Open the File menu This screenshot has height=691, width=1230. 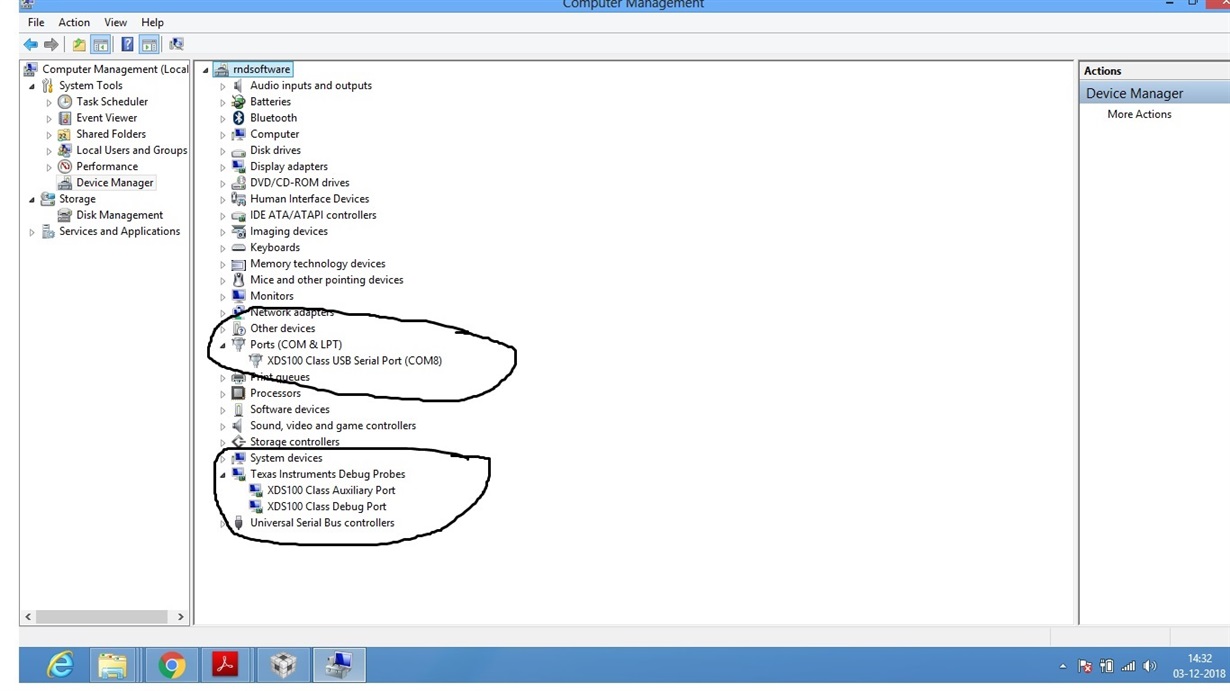tap(36, 22)
